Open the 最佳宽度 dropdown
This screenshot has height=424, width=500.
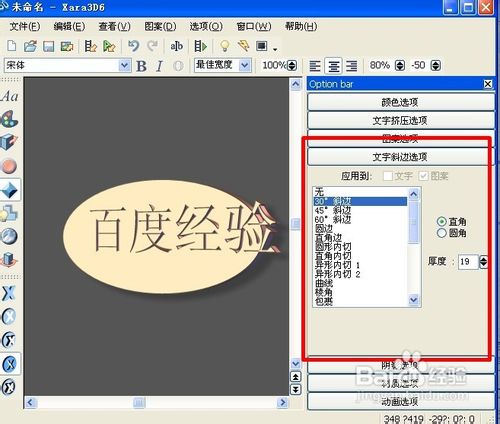click(x=245, y=65)
